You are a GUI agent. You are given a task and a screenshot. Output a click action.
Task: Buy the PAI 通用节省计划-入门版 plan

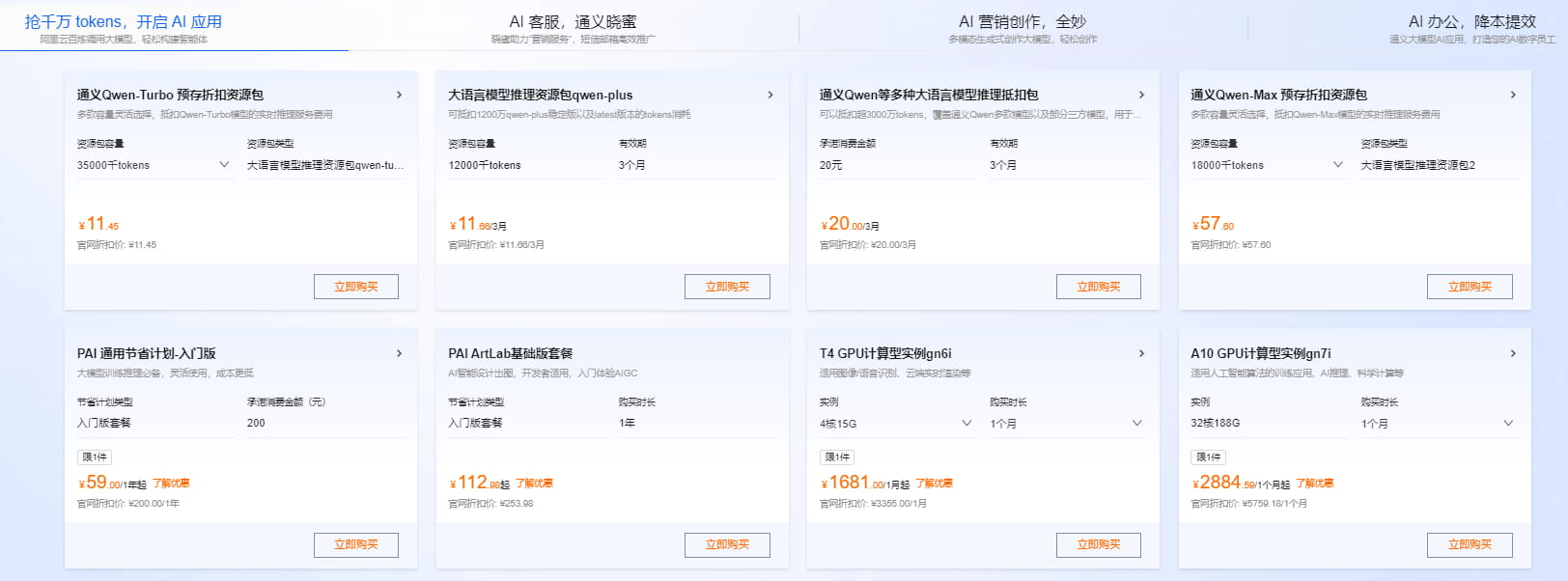(x=356, y=545)
